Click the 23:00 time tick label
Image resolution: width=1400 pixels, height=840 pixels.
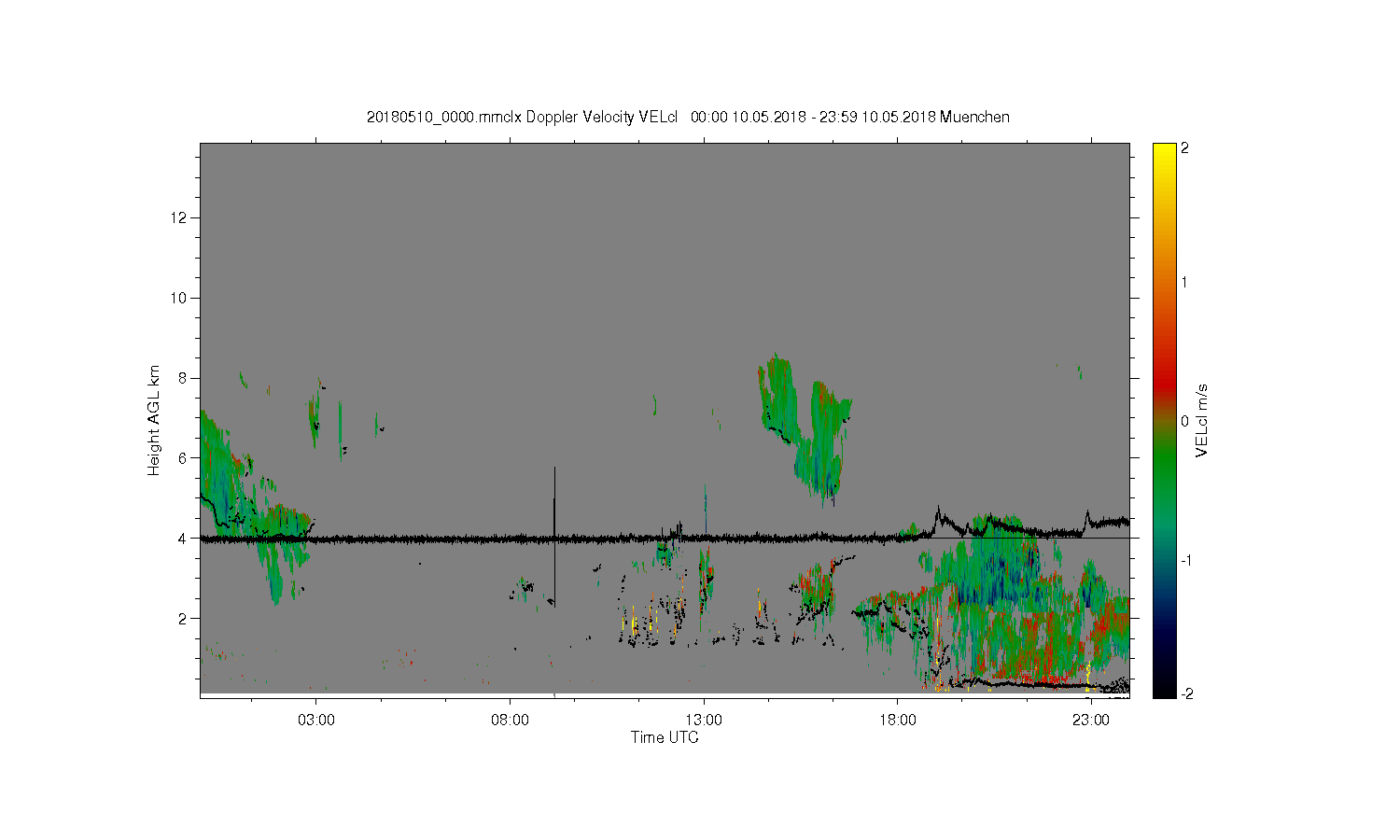coord(1091,721)
